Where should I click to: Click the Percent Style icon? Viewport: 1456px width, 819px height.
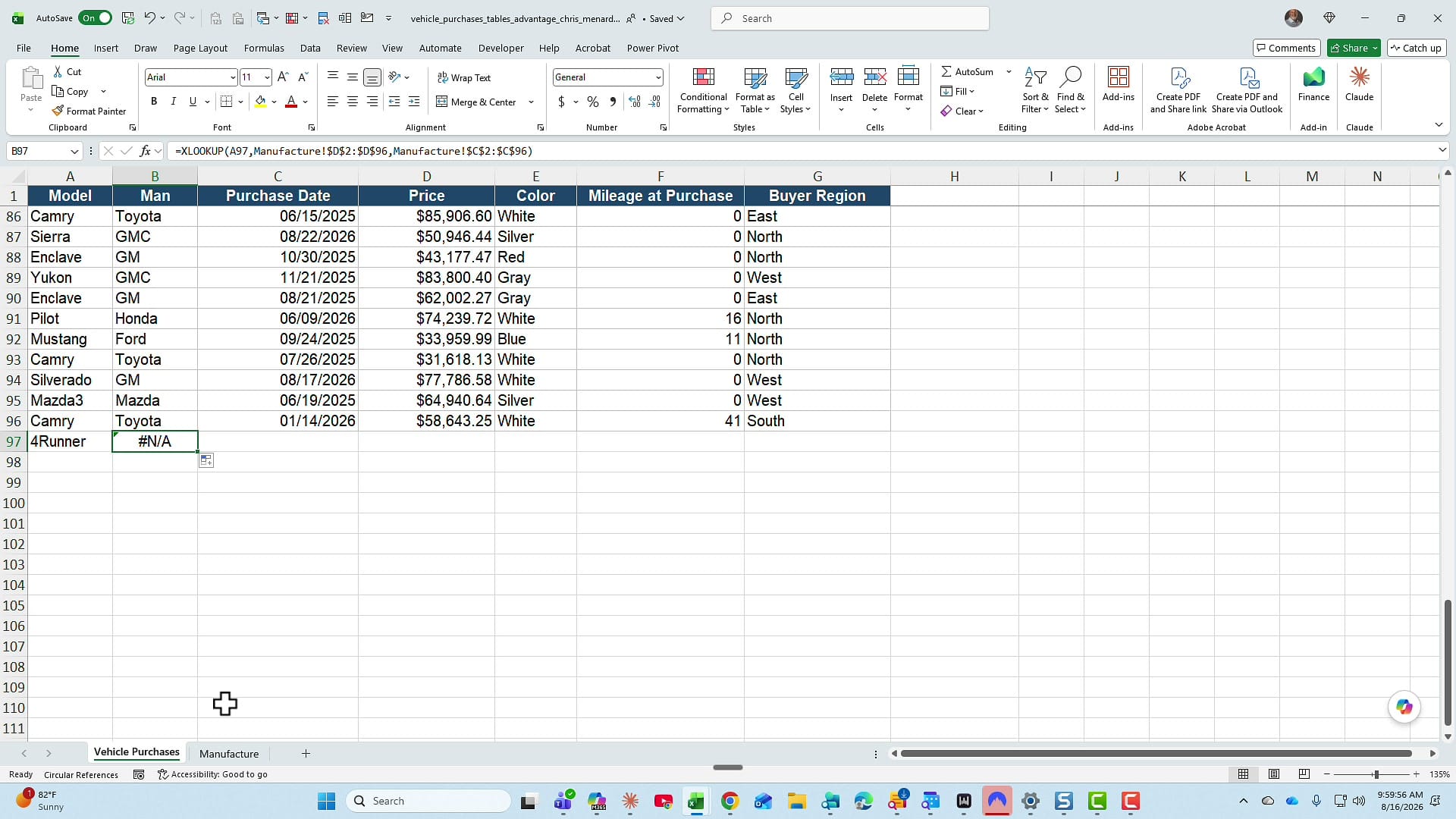click(593, 102)
